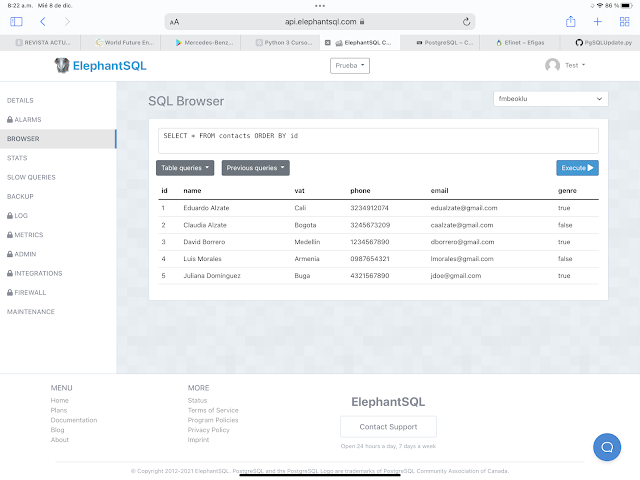Open the Safari share sheet icon
This screenshot has width=640, height=480.
pos(571,22)
